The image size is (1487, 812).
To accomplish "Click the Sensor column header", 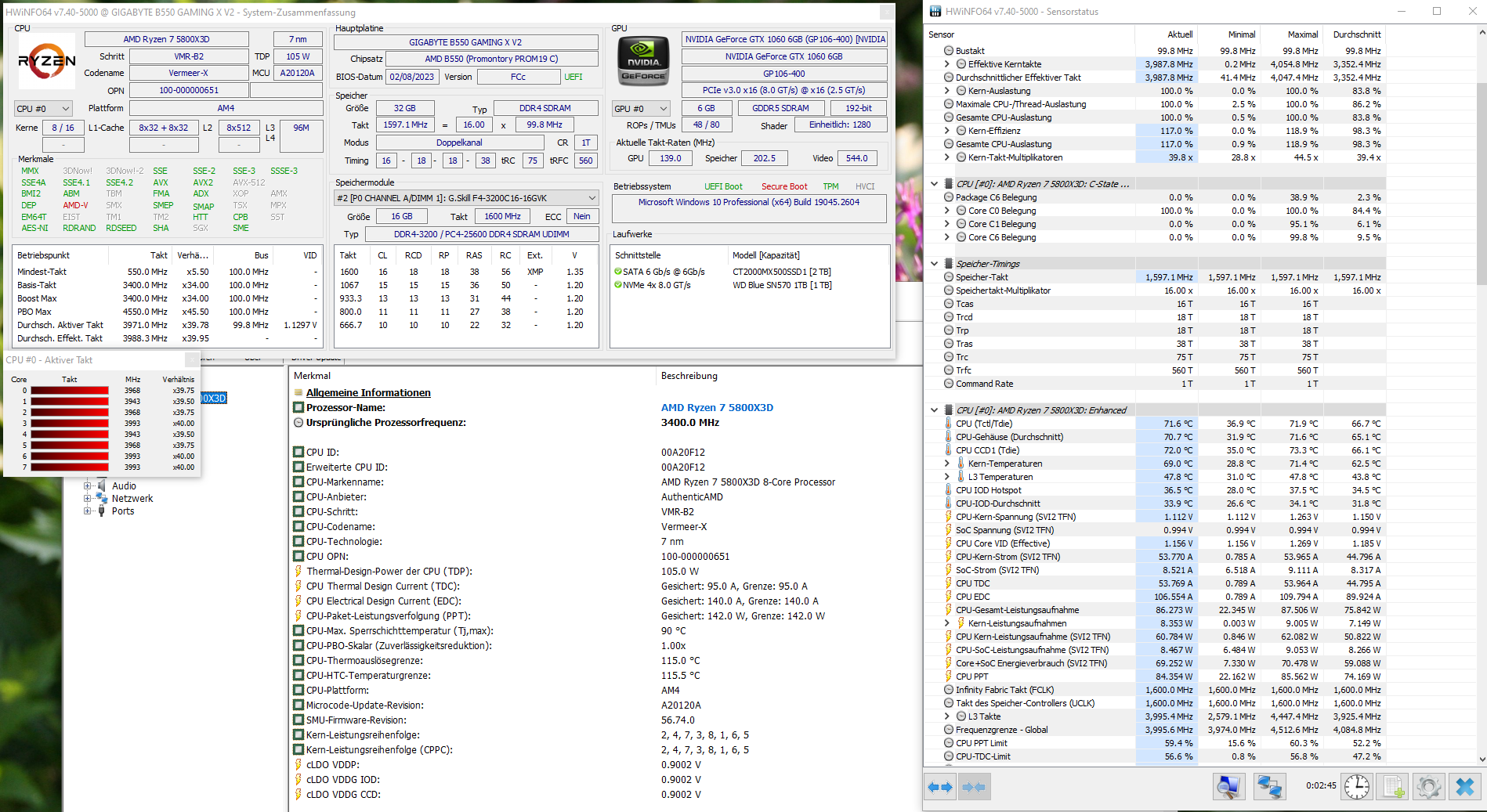I will tap(1029, 34).
